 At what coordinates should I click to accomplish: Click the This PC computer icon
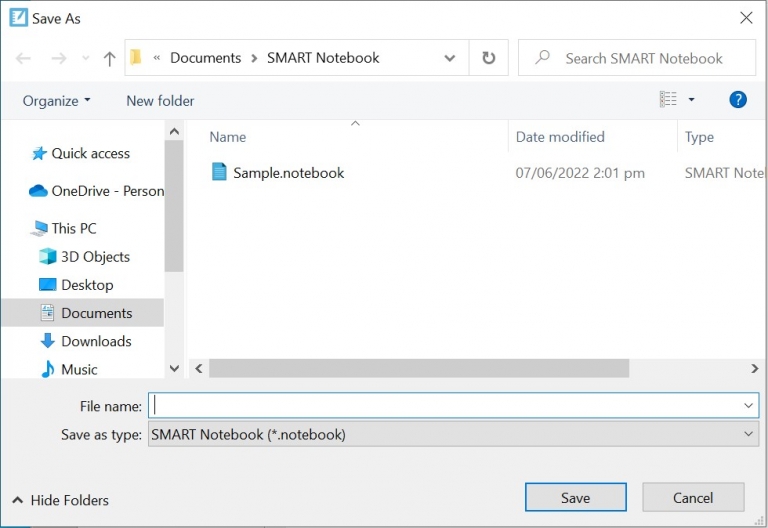39,228
